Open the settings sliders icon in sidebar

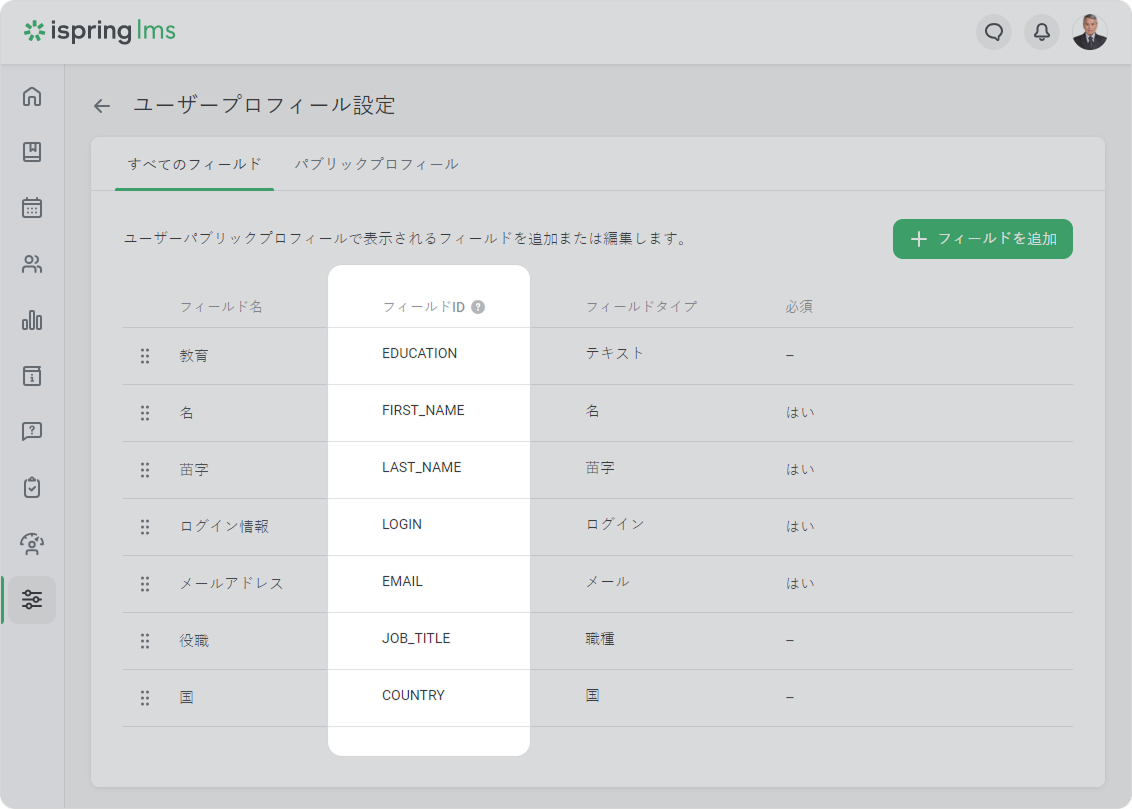[32, 600]
